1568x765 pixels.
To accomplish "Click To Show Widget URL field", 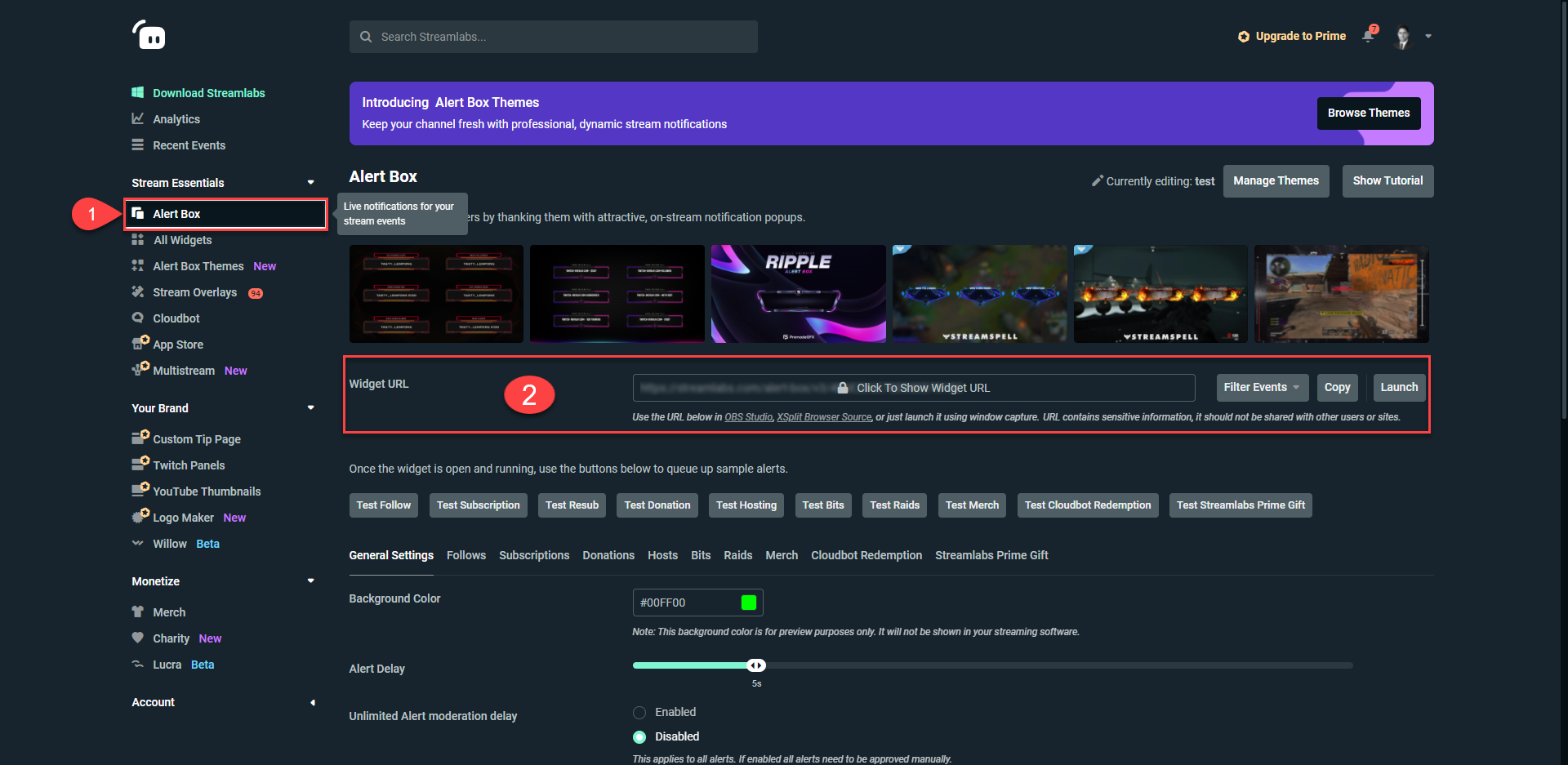I will [914, 388].
